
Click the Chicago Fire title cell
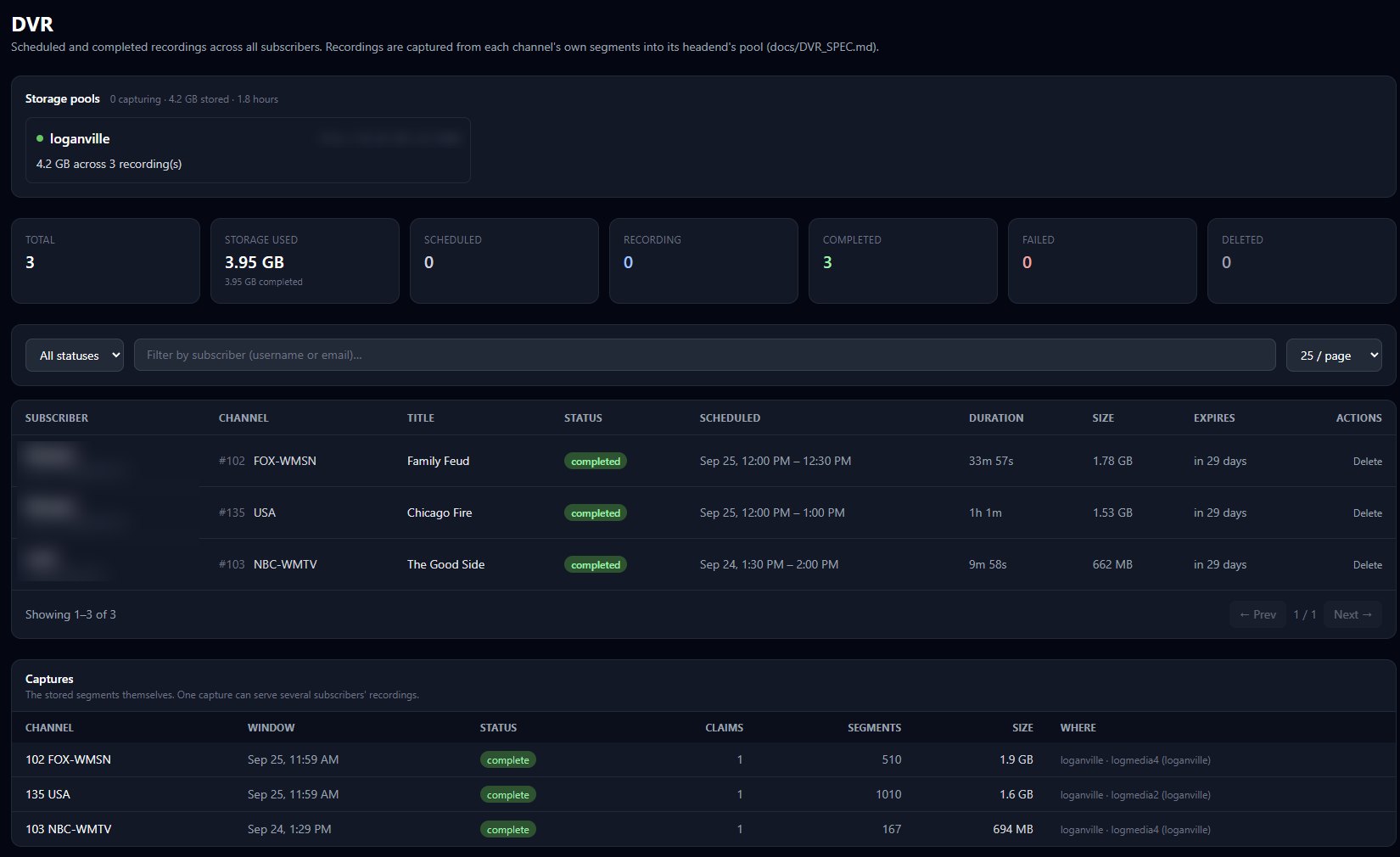pyautogui.click(x=440, y=513)
